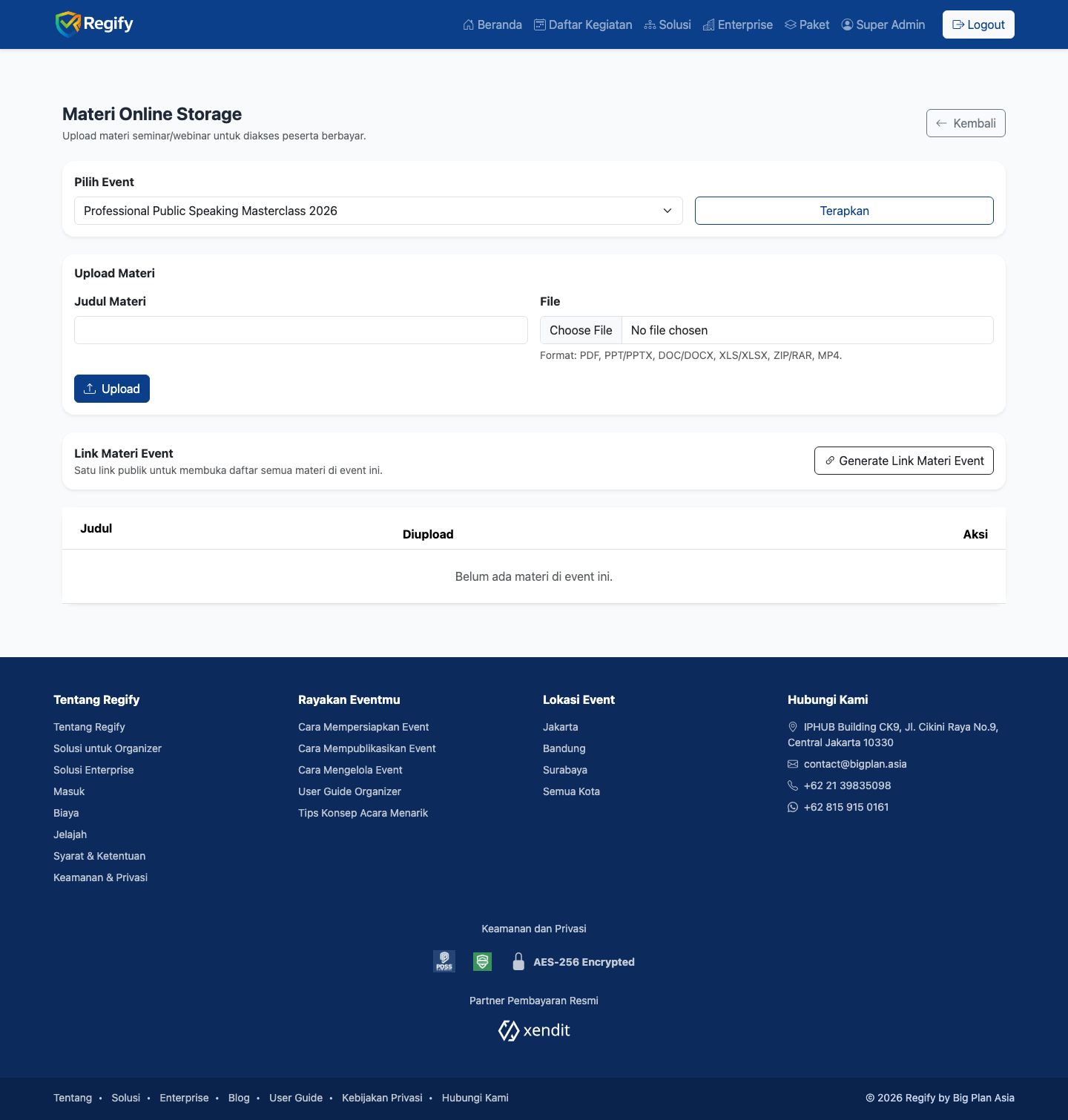Open the Jelajah footer link

click(x=70, y=834)
